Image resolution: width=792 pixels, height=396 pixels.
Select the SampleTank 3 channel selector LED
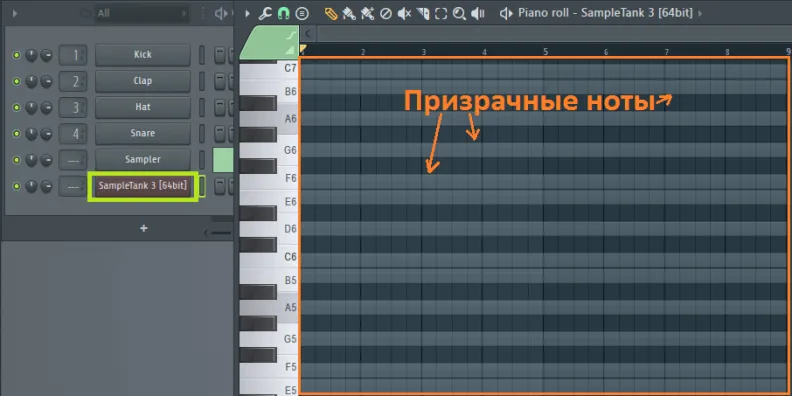pos(202,186)
